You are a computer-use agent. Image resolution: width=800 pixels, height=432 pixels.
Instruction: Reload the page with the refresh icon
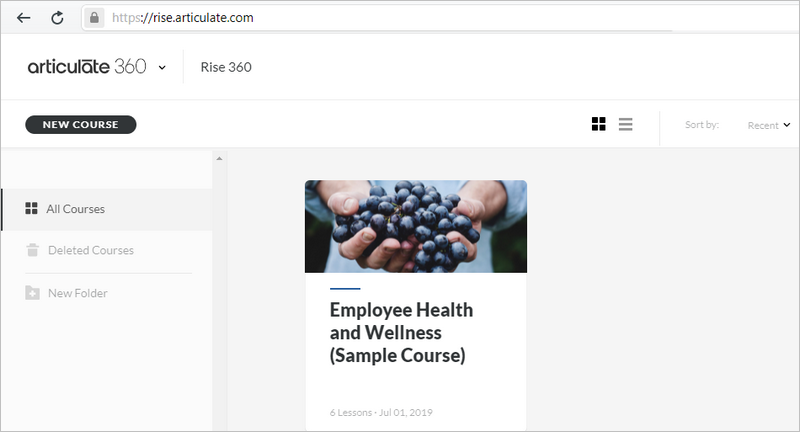tap(57, 18)
